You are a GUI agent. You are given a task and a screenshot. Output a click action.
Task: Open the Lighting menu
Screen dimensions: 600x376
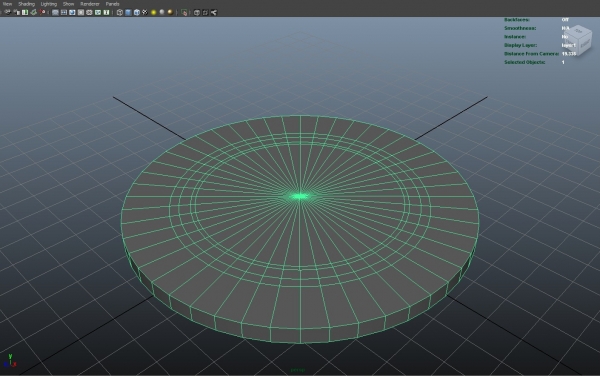click(49, 4)
